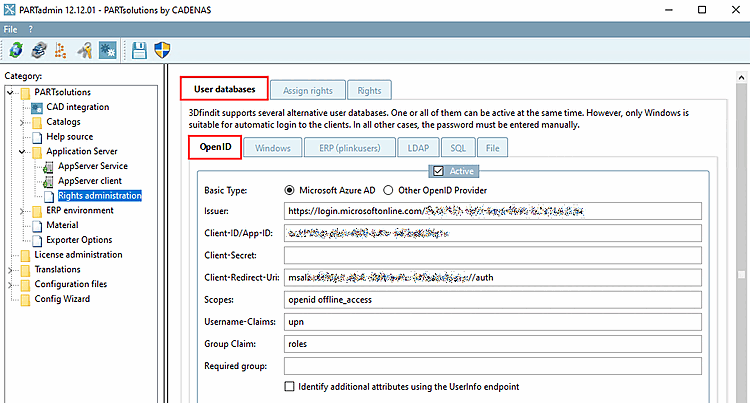The image size is (750, 403).
Task: Select Other OpenID Provider radio button
Action: 388,190
